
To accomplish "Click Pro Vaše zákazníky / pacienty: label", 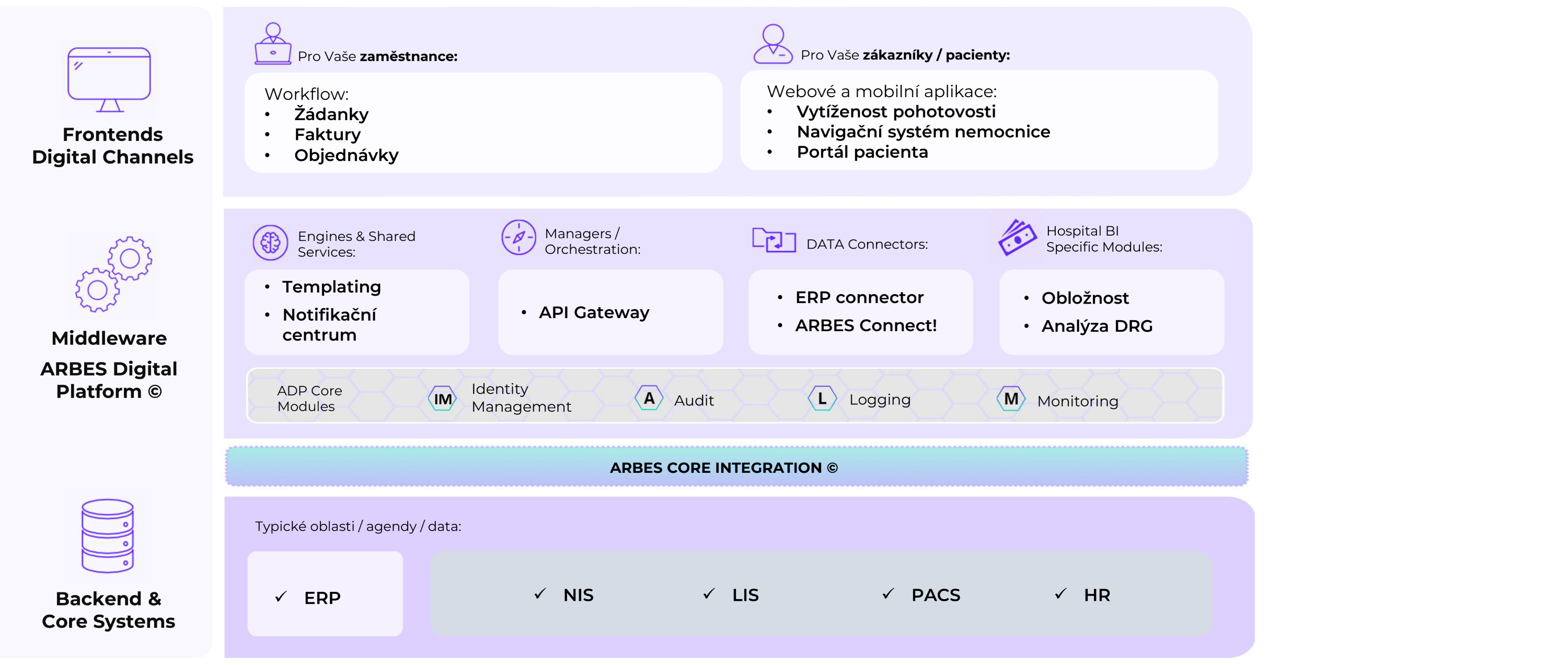I will point(905,55).
